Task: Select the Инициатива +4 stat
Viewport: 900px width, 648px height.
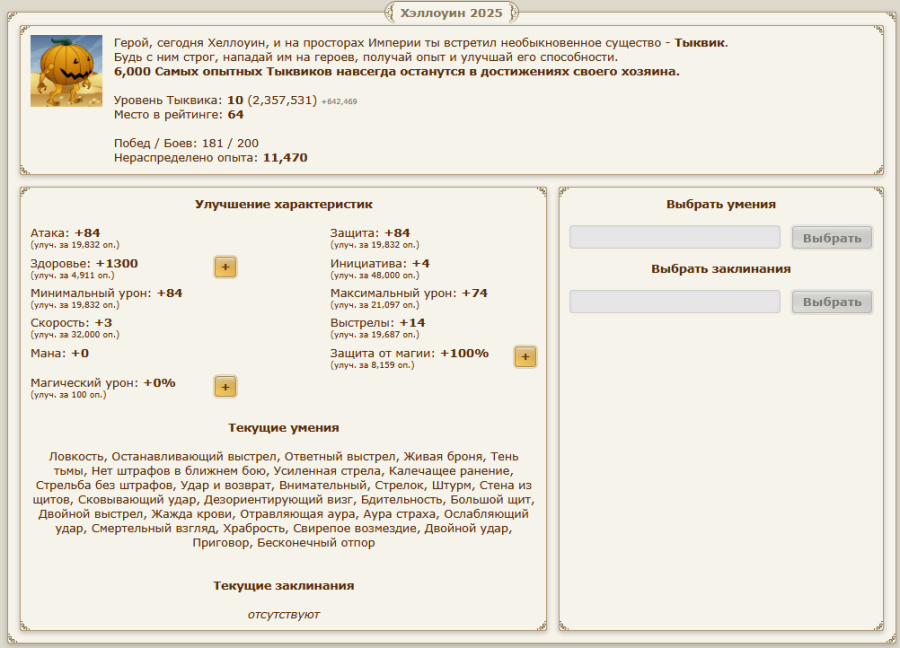Action: (380, 263)
